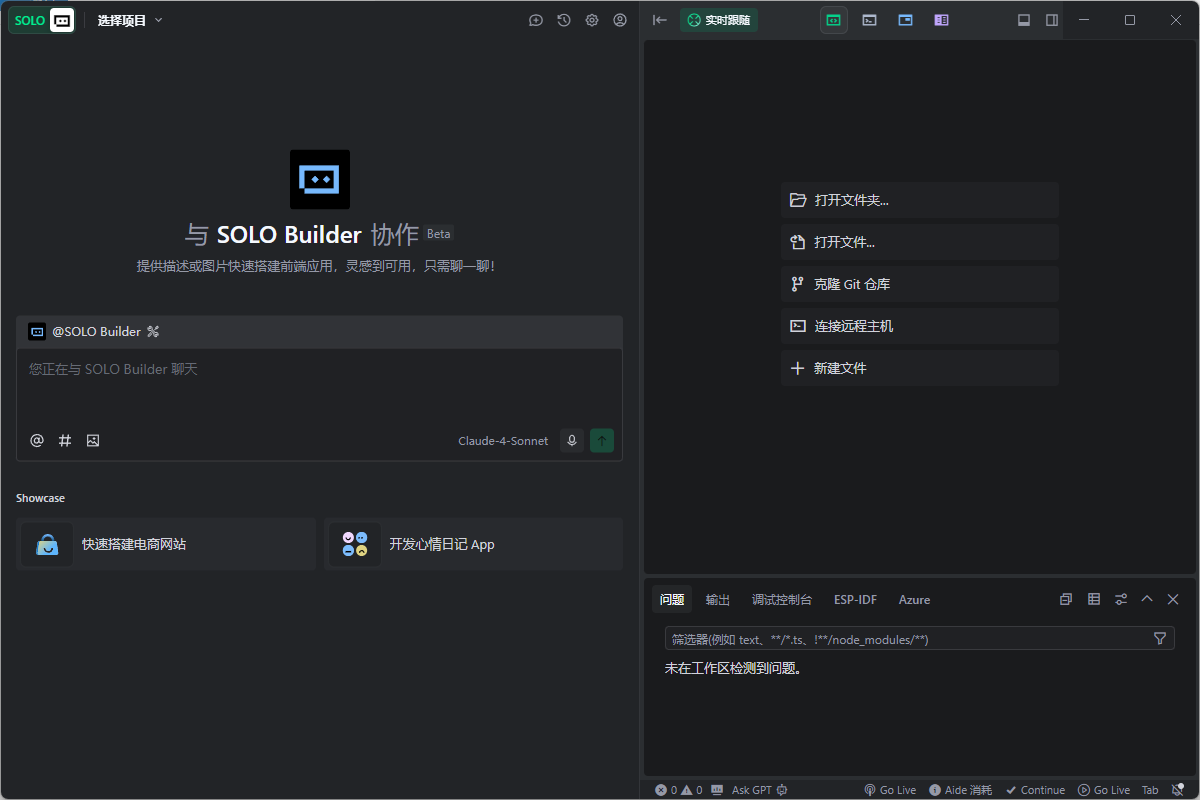
Task: Toggle the bottom panel layout icon
Action: click(x=1024, y=20)
